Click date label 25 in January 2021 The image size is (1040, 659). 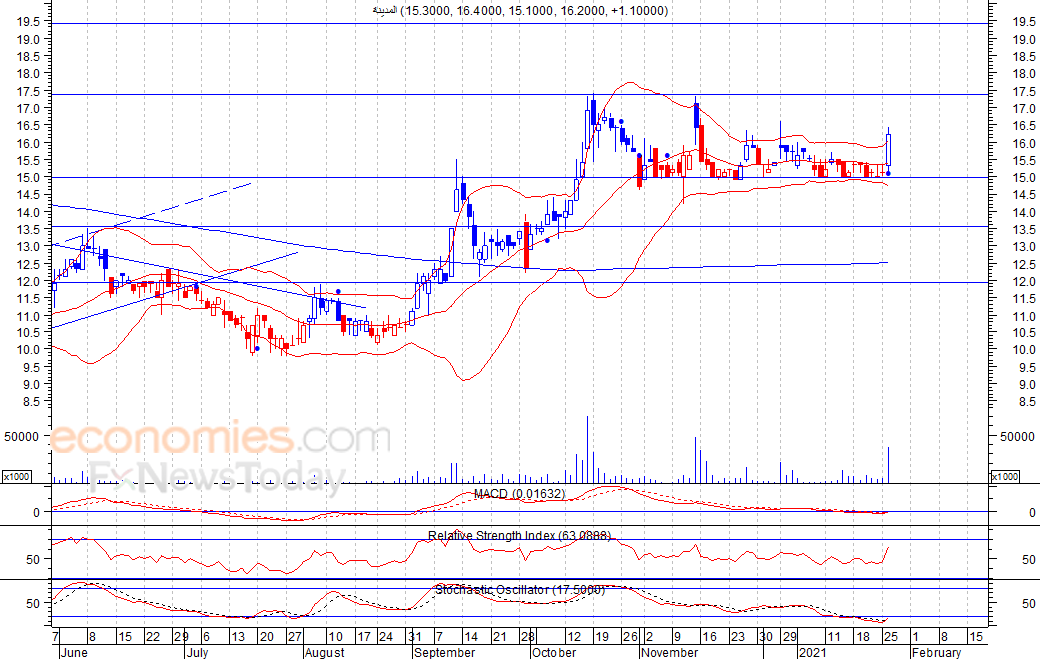(x=891, y=637)
